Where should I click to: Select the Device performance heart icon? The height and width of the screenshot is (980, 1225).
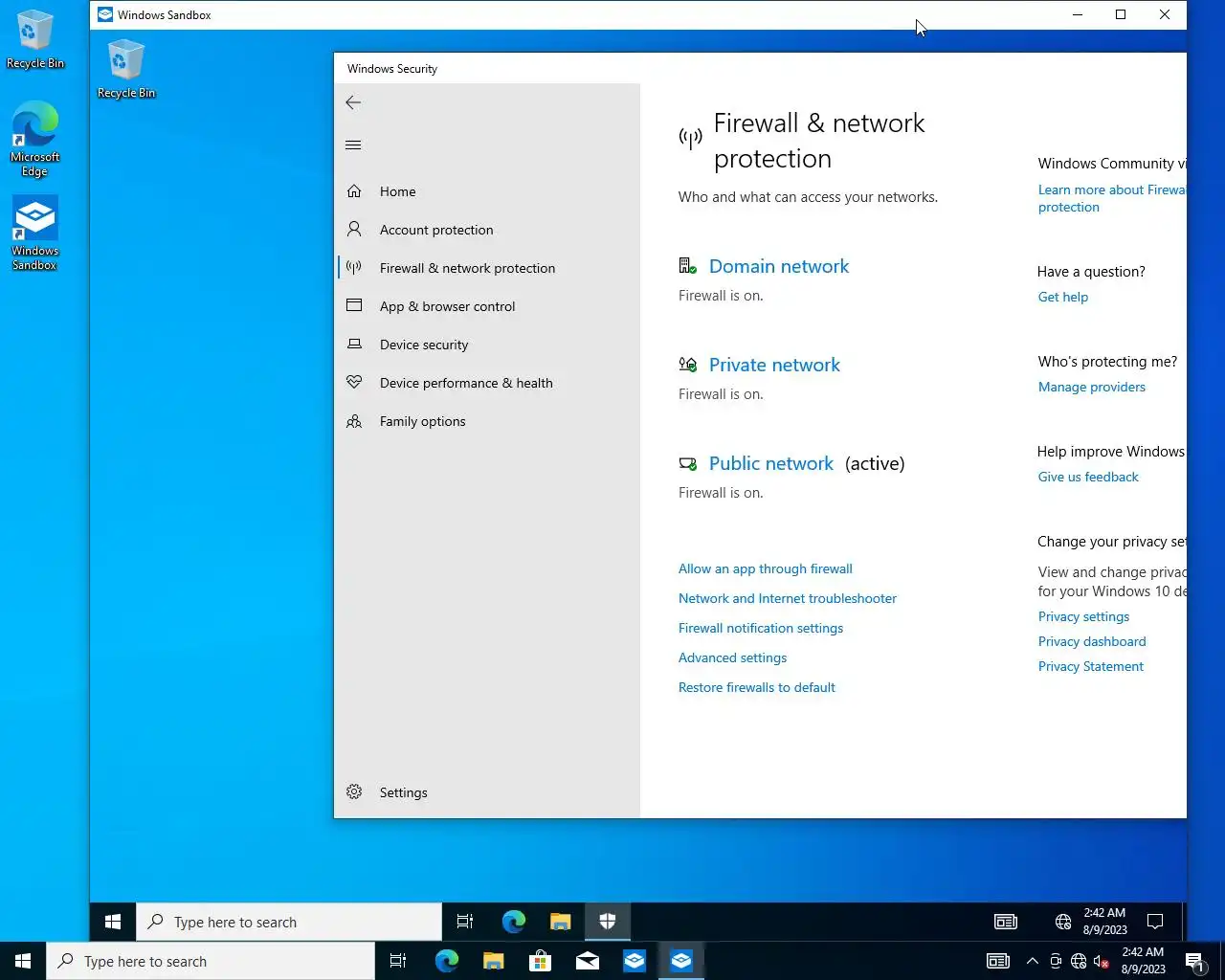(354, 383)
